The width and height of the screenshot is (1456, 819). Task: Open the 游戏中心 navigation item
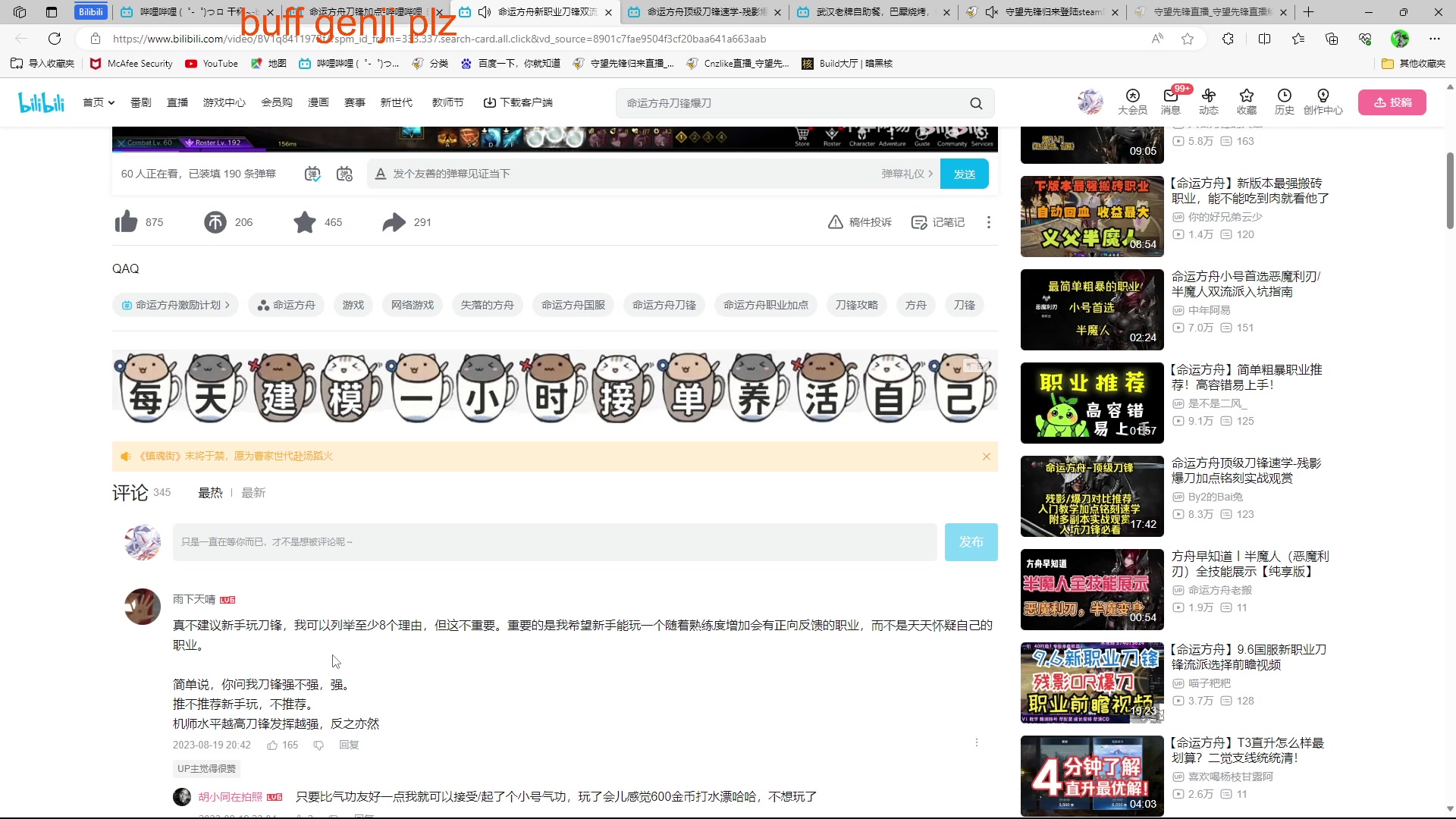click(224, 102)
